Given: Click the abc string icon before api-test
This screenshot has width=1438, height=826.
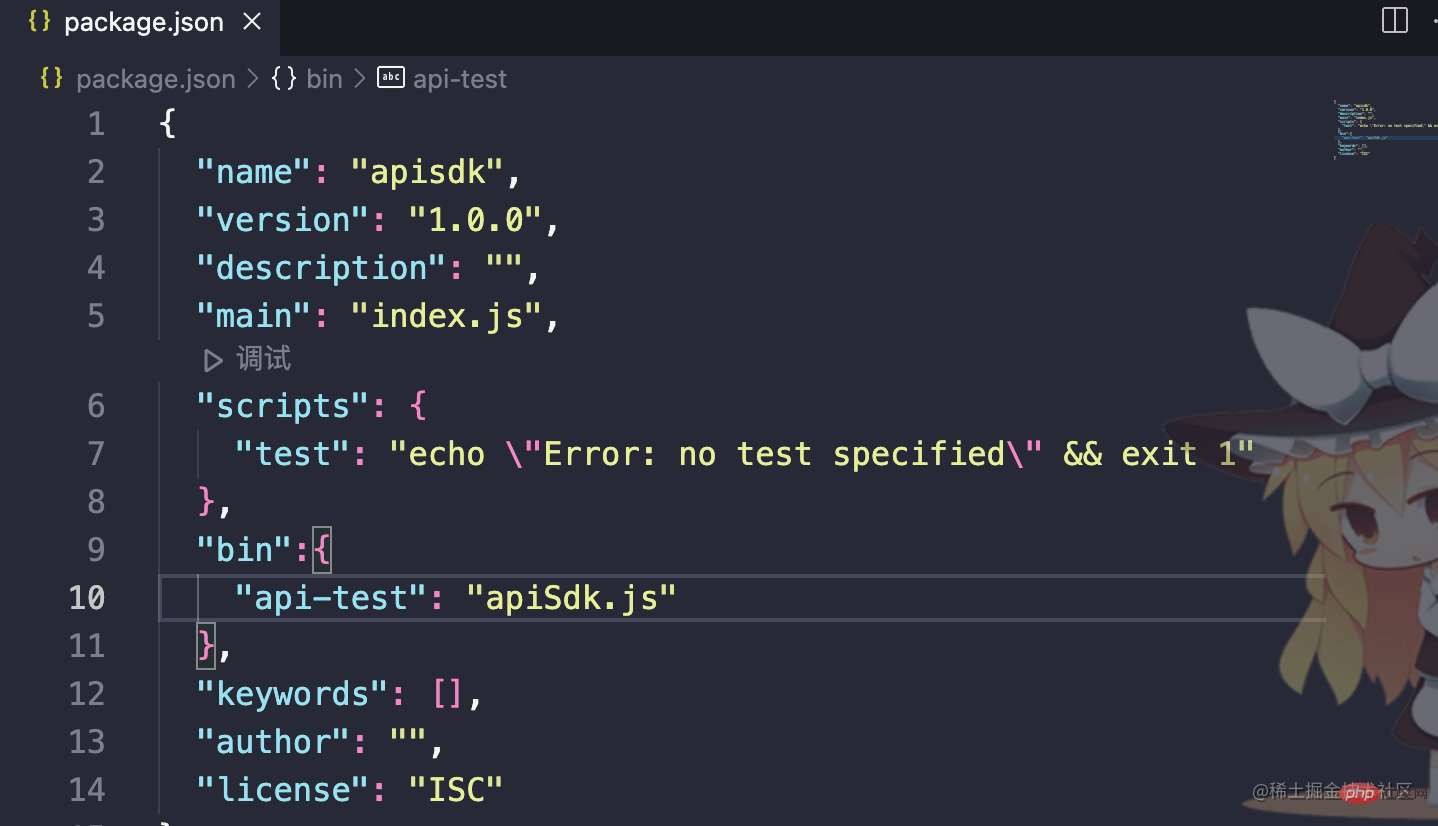Looking at the screenshot, I should tap(391, 78).
